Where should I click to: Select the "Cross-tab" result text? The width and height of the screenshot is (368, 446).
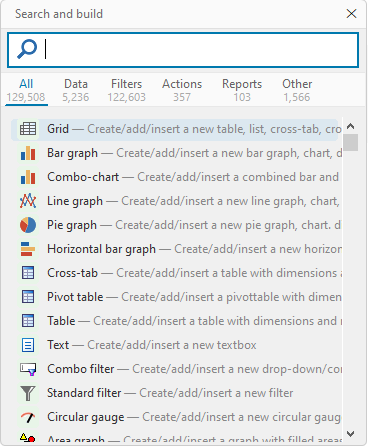pyautogui.click(x=72, y=273)
